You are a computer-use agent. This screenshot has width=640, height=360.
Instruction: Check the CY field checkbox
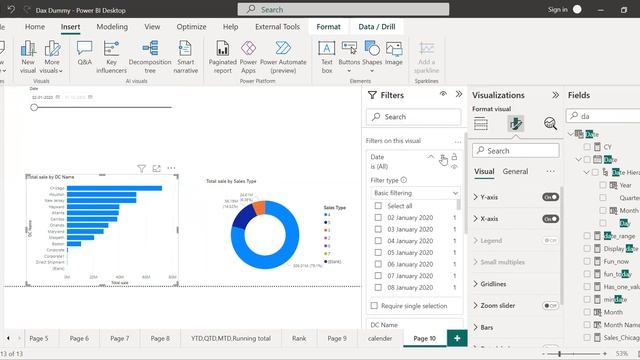point(587,147)
